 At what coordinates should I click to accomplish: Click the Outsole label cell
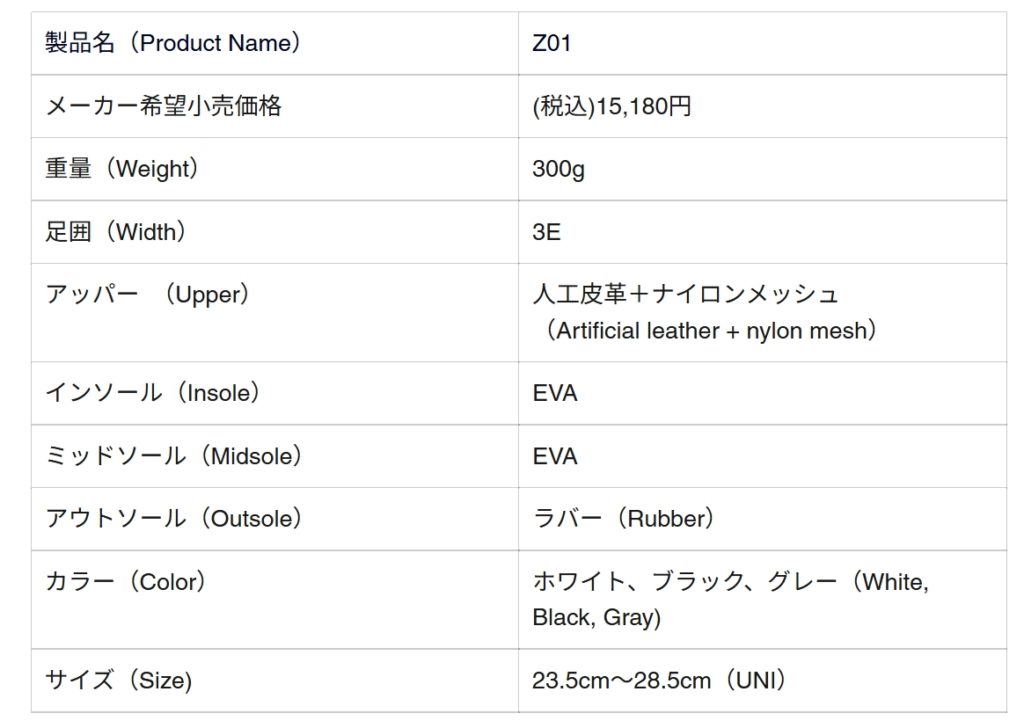[x=174, y=519]
